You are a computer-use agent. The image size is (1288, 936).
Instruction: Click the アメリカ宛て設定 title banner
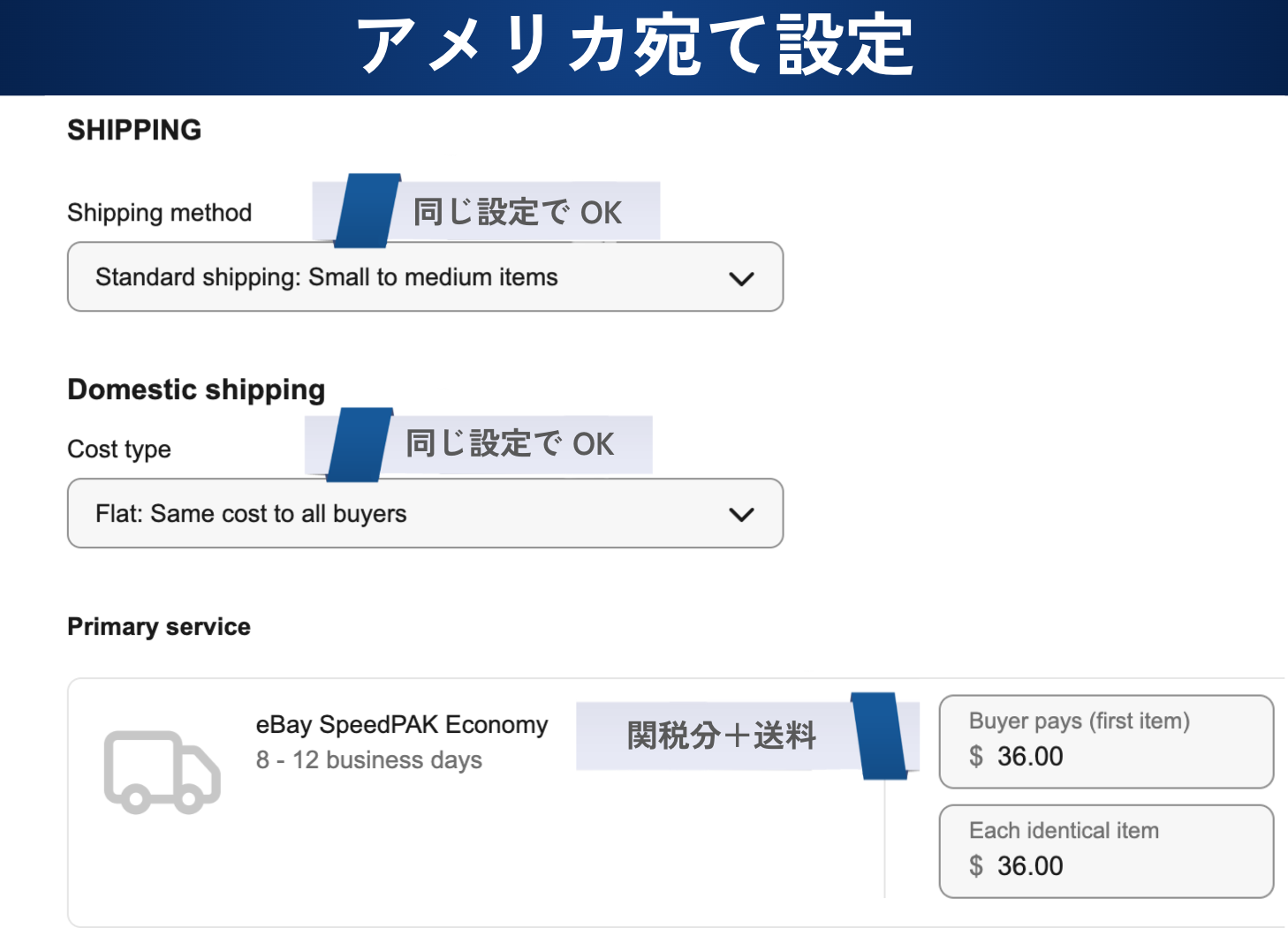point(634,46)
